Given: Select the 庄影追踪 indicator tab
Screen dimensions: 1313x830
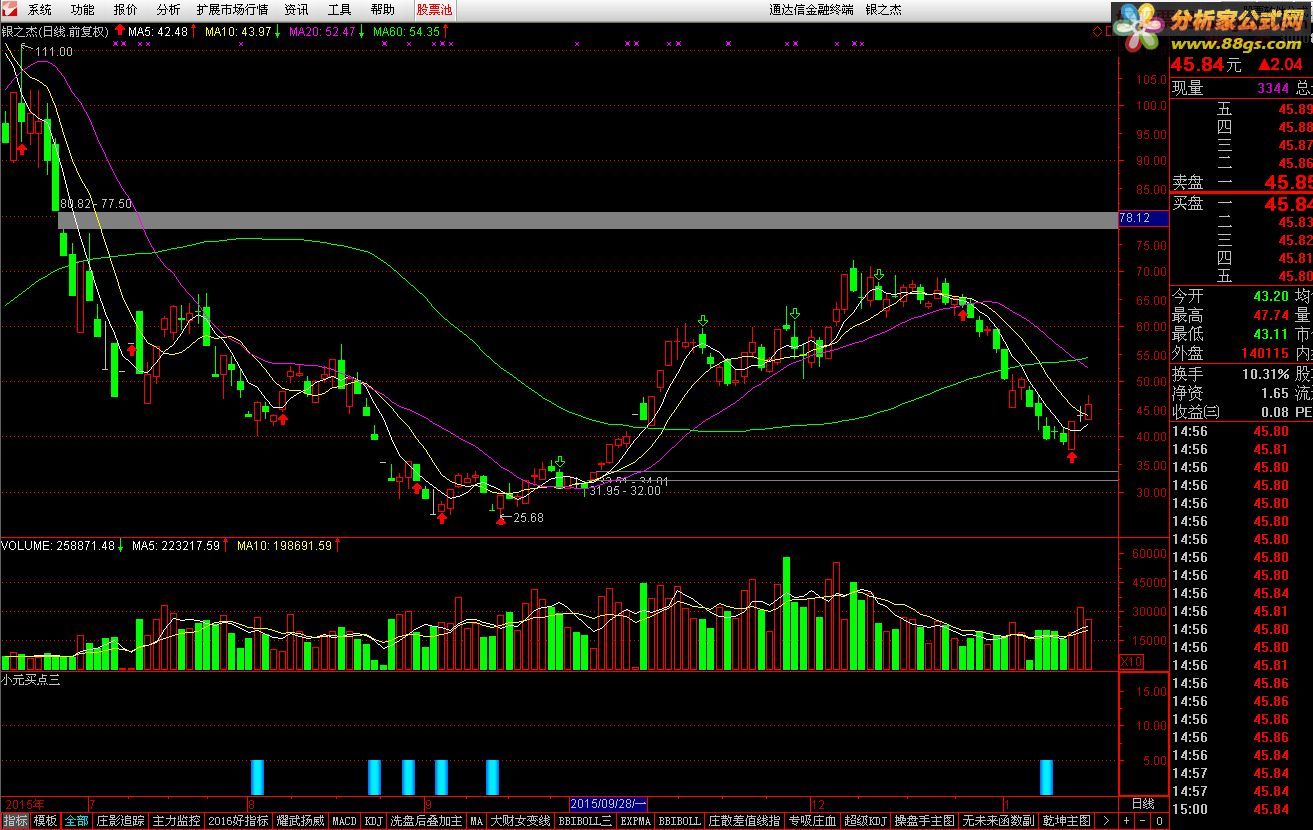Looking at the screenshot, I should coord(121,821).
